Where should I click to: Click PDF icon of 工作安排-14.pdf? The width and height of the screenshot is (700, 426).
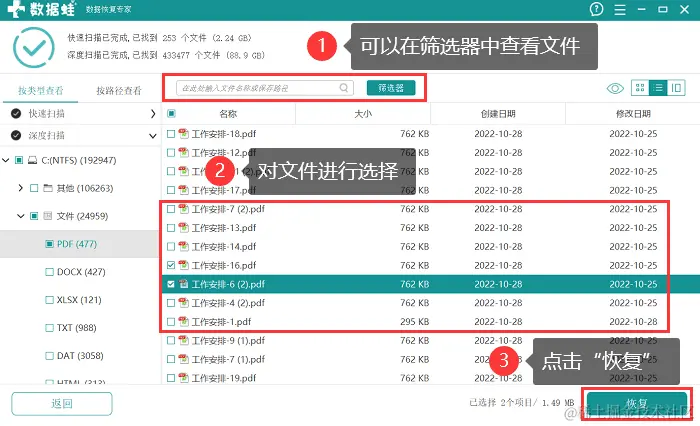183,246
